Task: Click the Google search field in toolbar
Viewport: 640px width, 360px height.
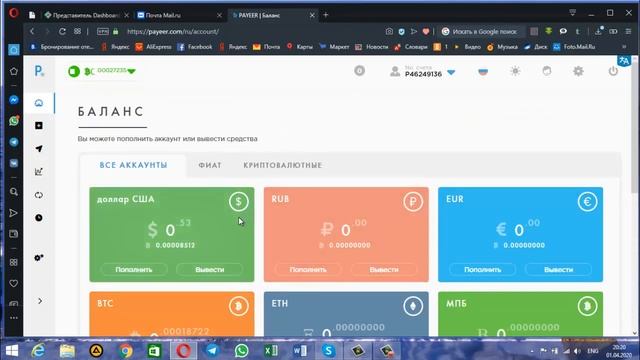Action: pos(484,31)
